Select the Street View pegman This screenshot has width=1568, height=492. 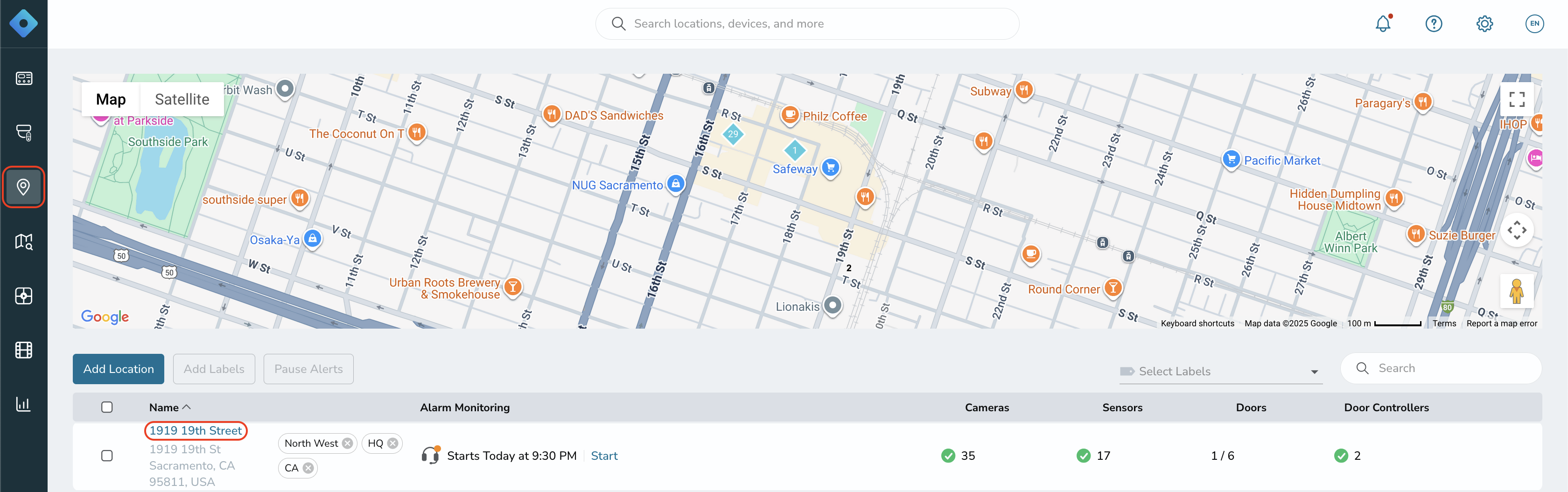click(x=1516, y=291)
